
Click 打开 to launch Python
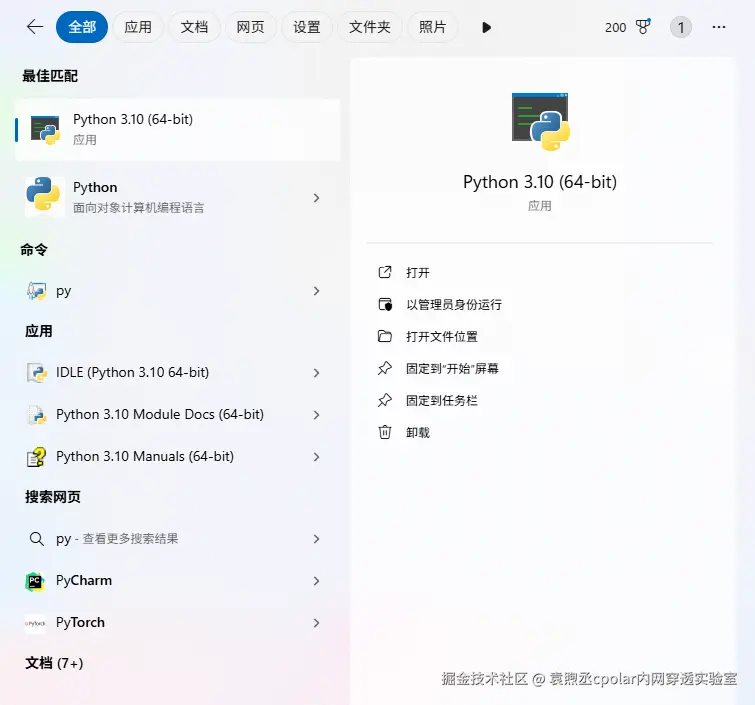[x=417, y=273]
